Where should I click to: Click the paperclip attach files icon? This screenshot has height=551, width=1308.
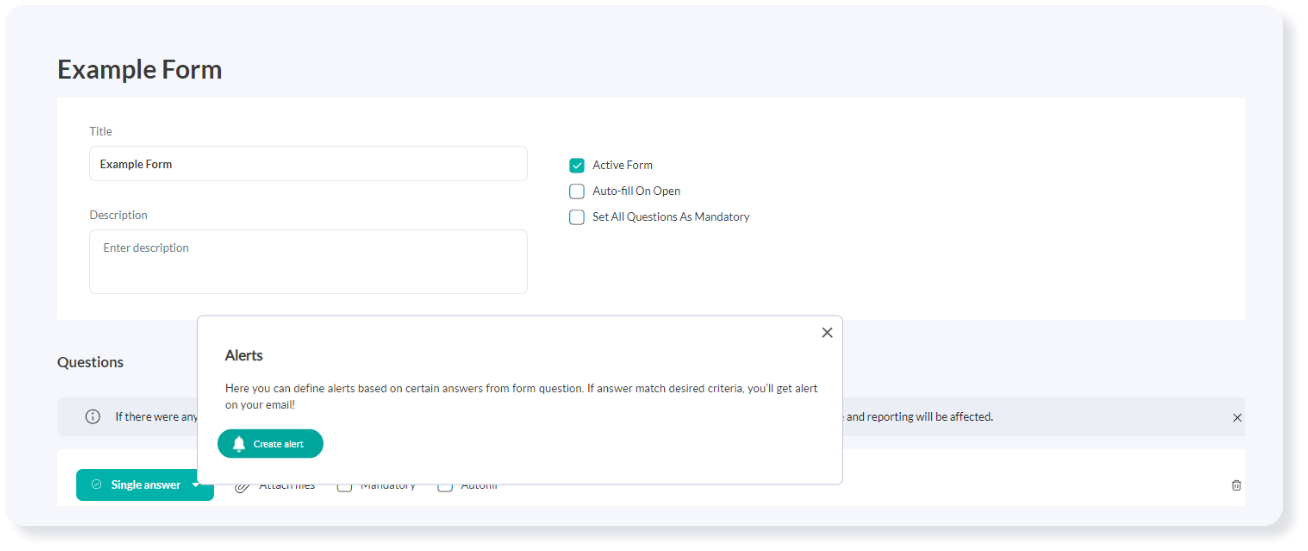pyautogui.click(x=242, y=487)
